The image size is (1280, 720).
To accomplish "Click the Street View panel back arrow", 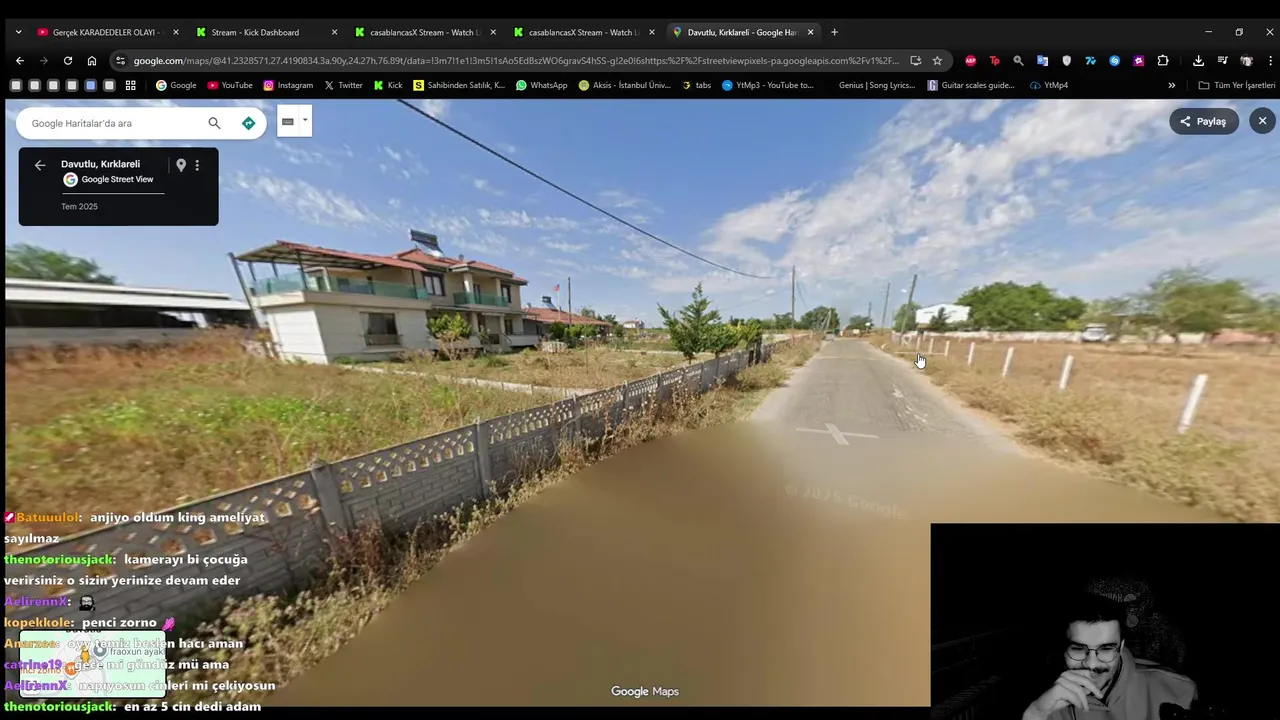I will click(40, 165).
